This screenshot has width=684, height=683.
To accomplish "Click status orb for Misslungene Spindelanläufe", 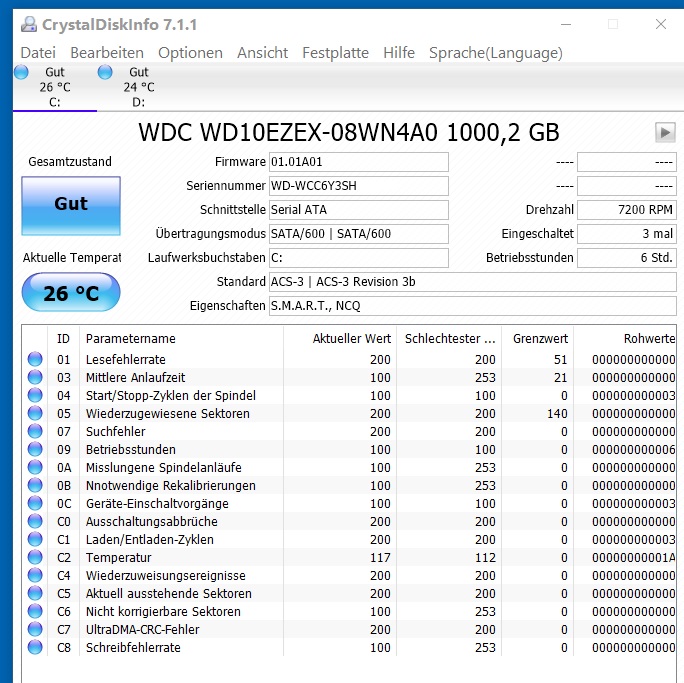I will pyautogui.click(x=35, y=467).
